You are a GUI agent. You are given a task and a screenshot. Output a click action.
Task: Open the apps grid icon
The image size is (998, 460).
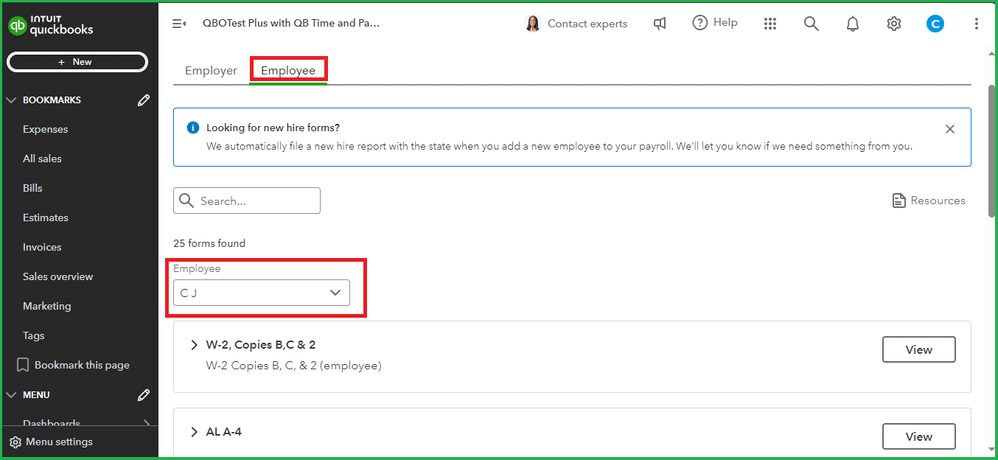click(x=769, y=23)
